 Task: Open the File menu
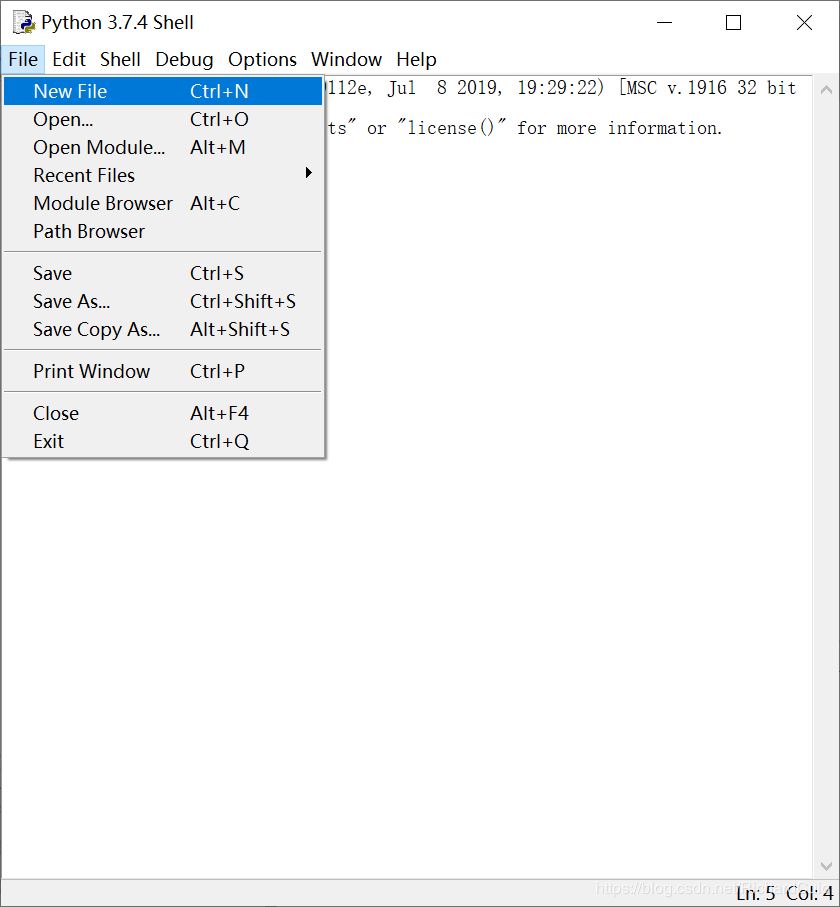(x=23, y=60)
